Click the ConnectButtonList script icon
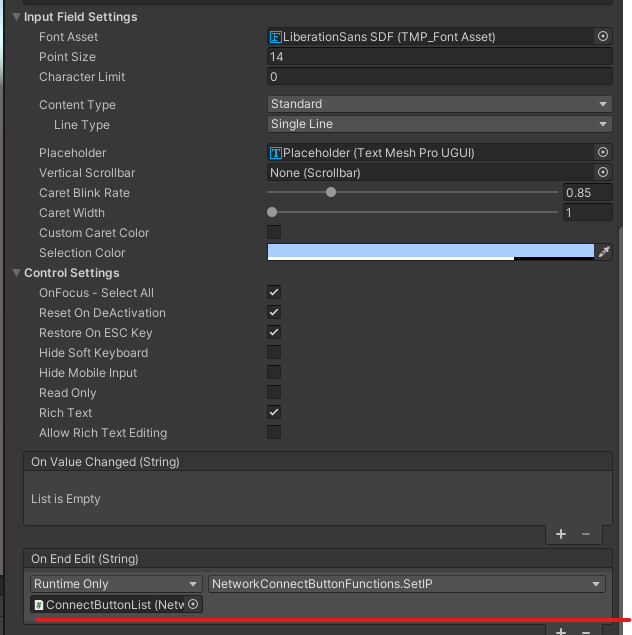The height and width of the screenshot is (635, 632). point(39,605)
